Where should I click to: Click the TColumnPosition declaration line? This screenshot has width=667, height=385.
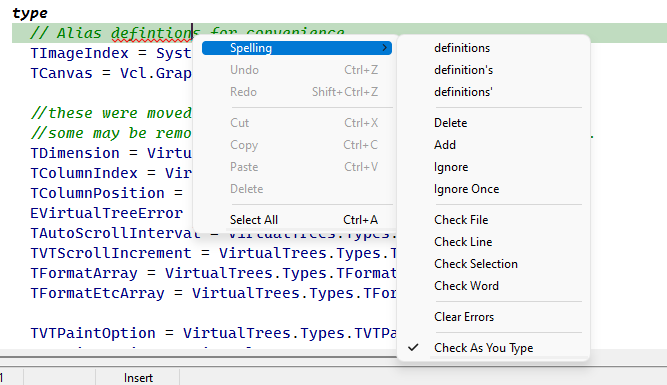click(106, 193)
